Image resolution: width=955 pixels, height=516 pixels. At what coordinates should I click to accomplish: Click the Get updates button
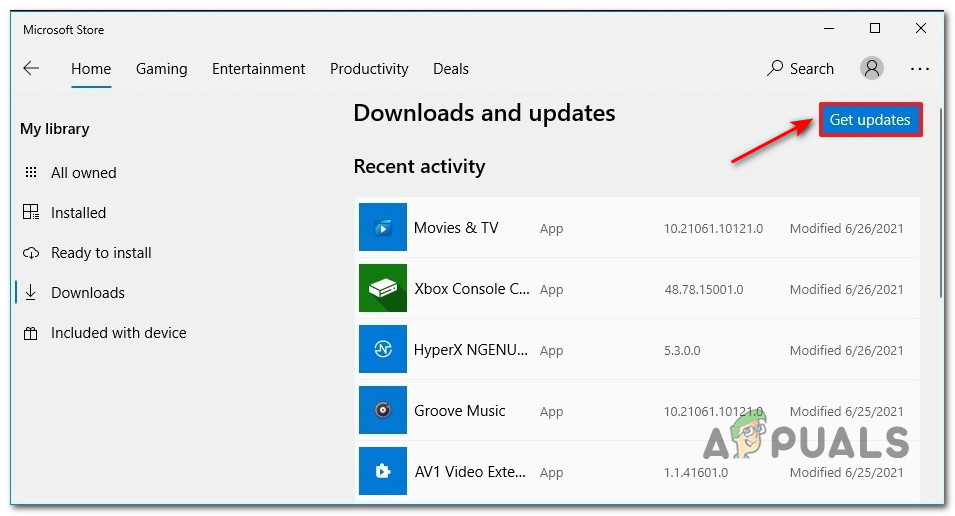point(870,119)
